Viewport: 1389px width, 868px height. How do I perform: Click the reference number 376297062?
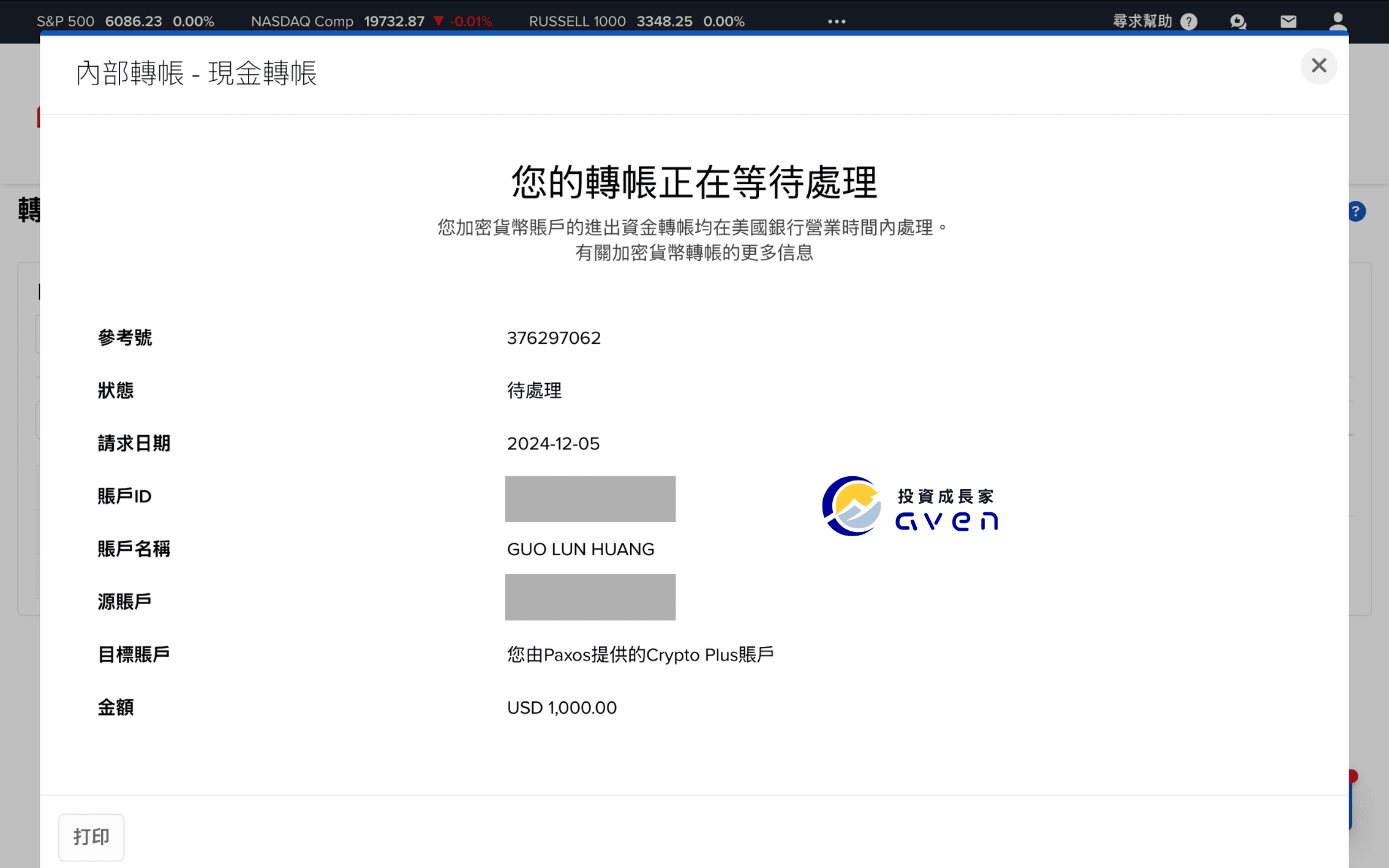tap(554, 338)
